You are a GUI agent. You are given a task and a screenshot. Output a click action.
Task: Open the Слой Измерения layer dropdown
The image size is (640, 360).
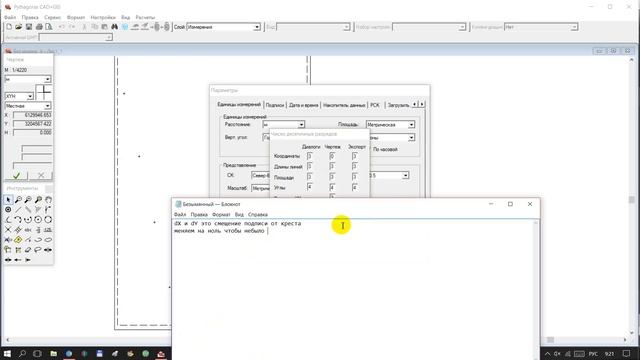(x=257, y=27)
